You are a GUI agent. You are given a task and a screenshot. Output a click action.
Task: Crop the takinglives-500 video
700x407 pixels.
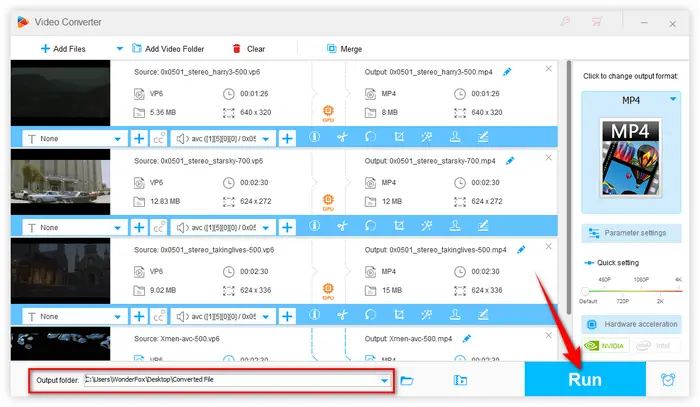click(x=399, y=315)
